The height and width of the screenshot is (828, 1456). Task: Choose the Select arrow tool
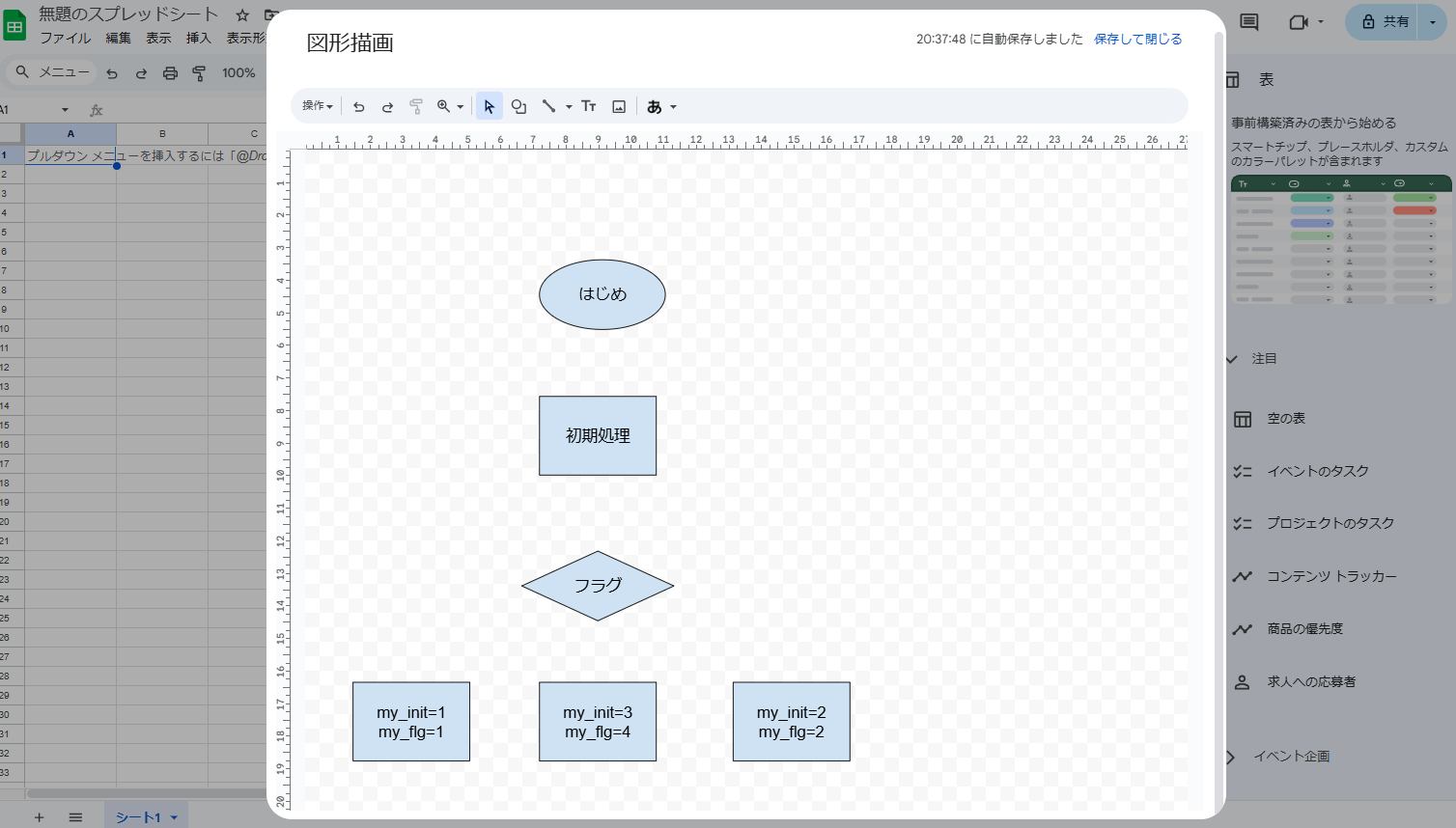pyautogui.click(x=490, y=107)
